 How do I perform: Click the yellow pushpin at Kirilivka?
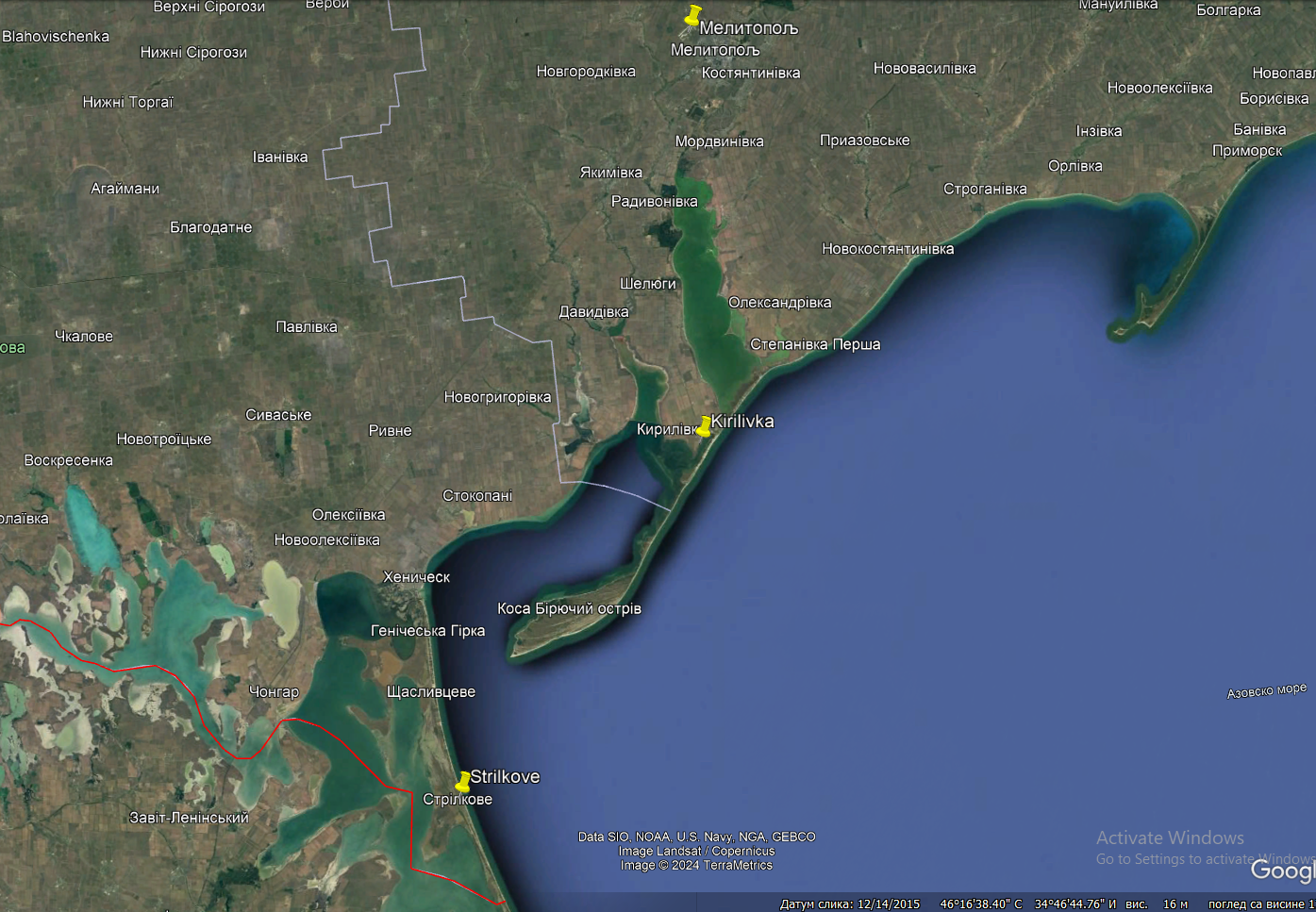(x=704, y=426)
